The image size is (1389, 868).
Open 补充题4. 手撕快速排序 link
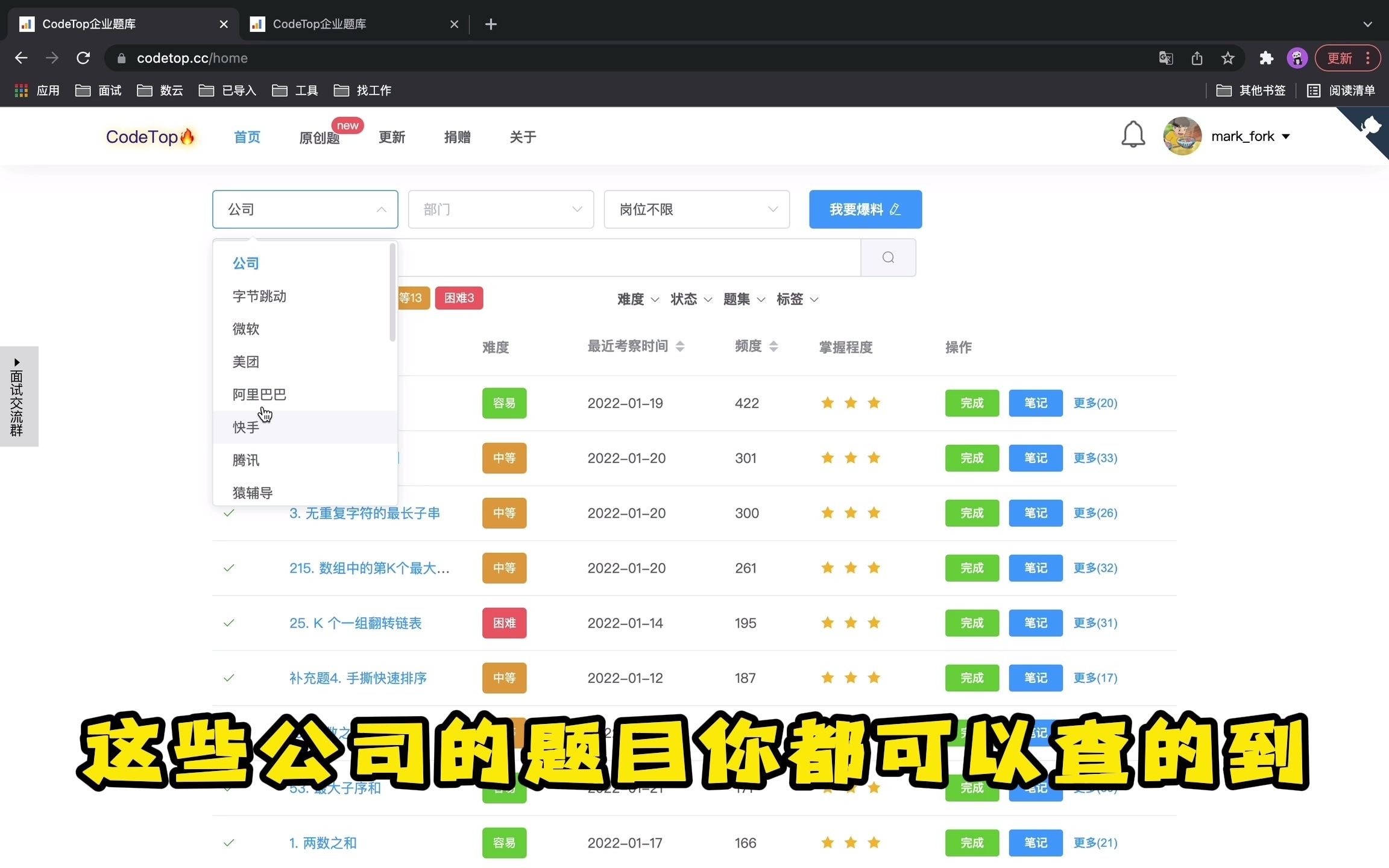pos(358,678)
